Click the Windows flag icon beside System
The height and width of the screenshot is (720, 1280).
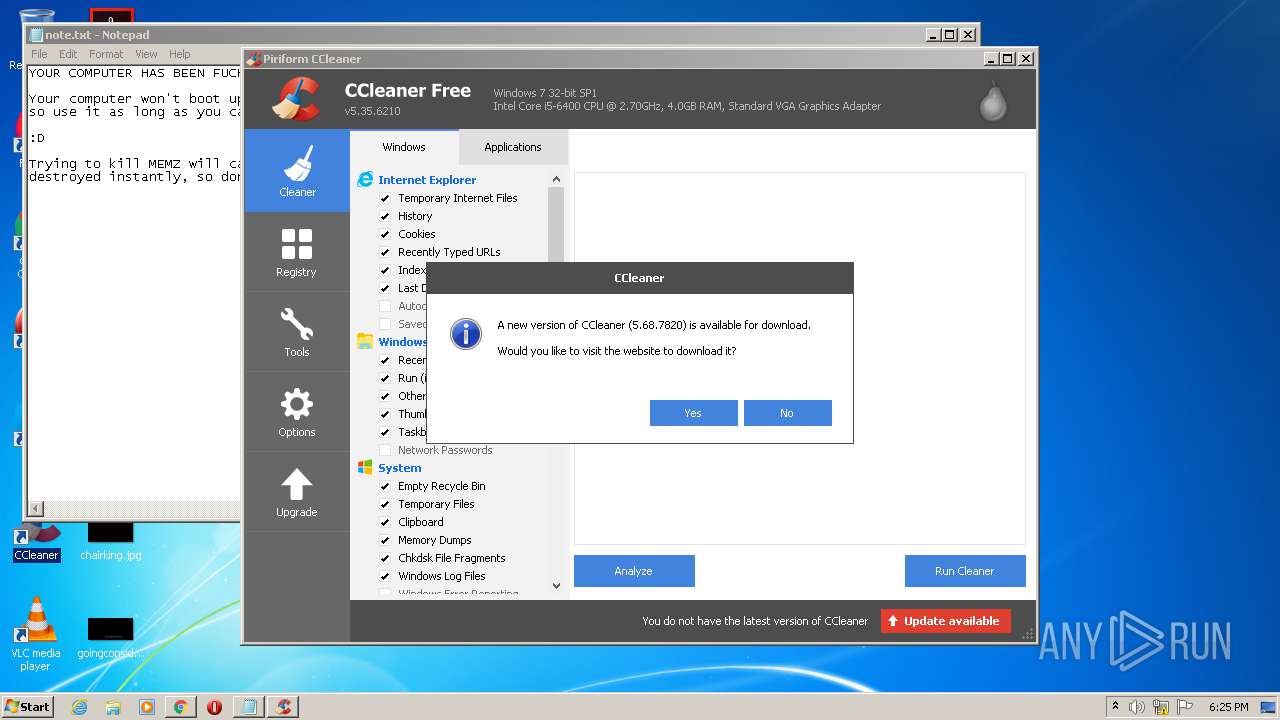365,468
